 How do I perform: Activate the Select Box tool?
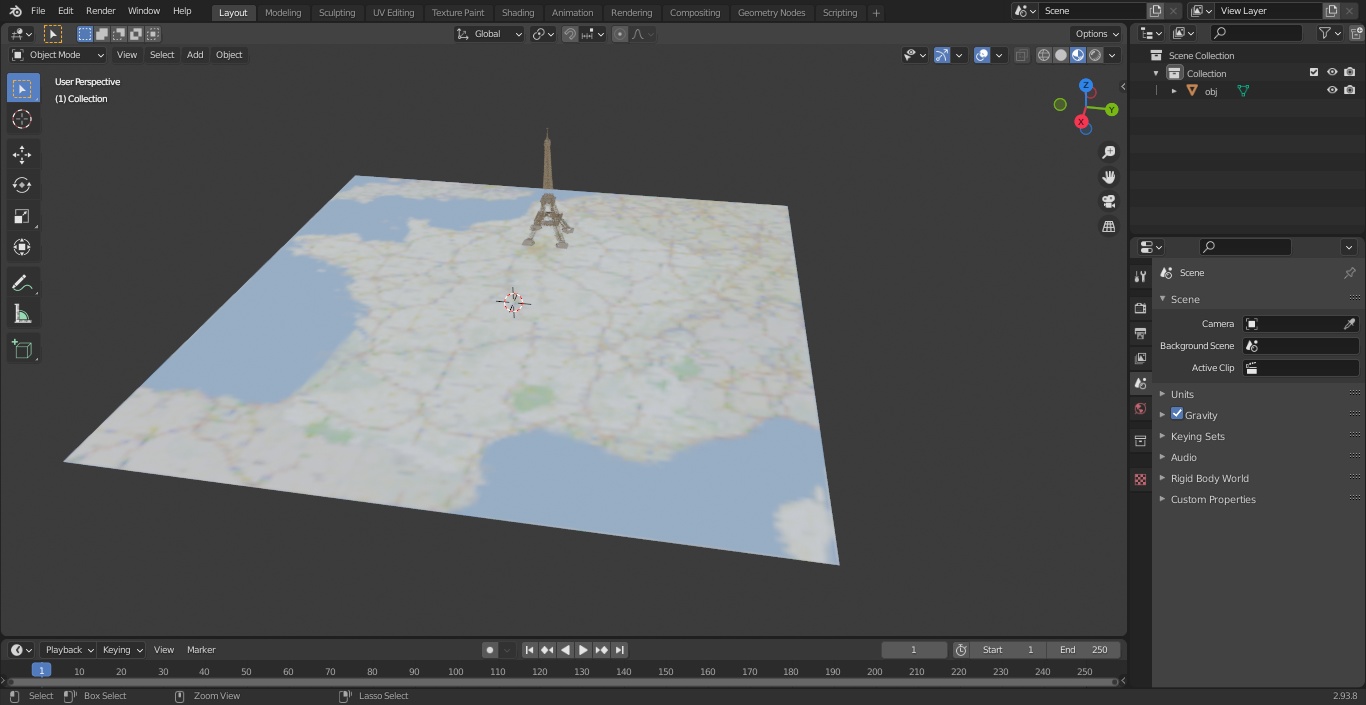(22, 88)
